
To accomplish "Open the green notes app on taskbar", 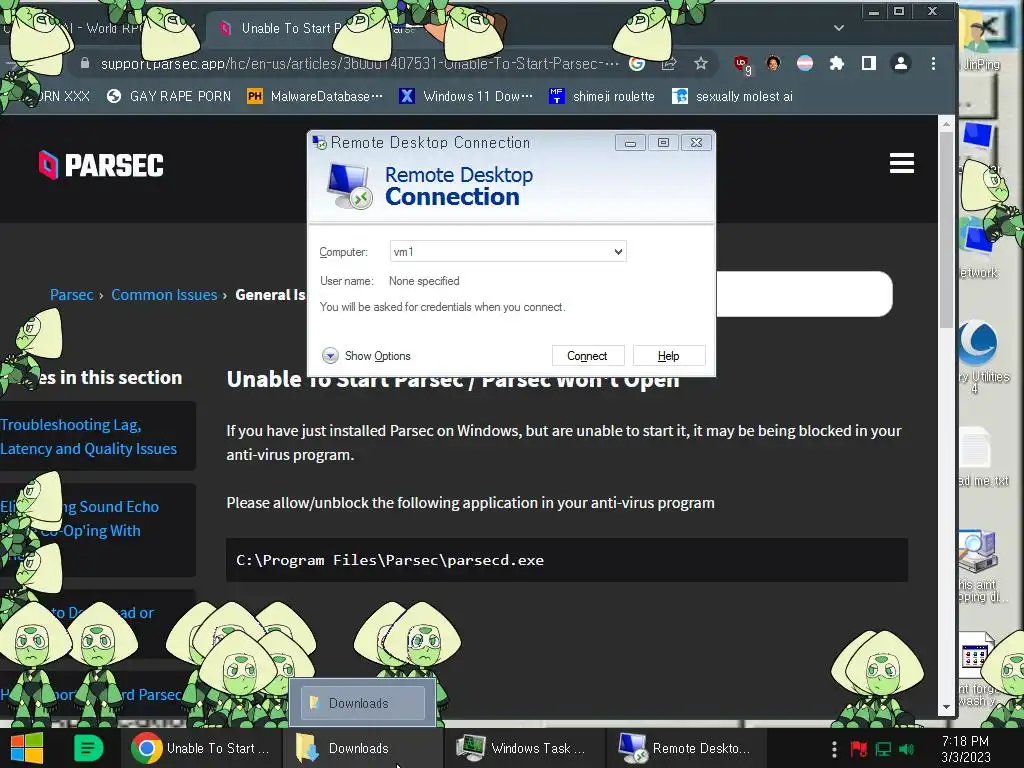I will click(88, 748).
